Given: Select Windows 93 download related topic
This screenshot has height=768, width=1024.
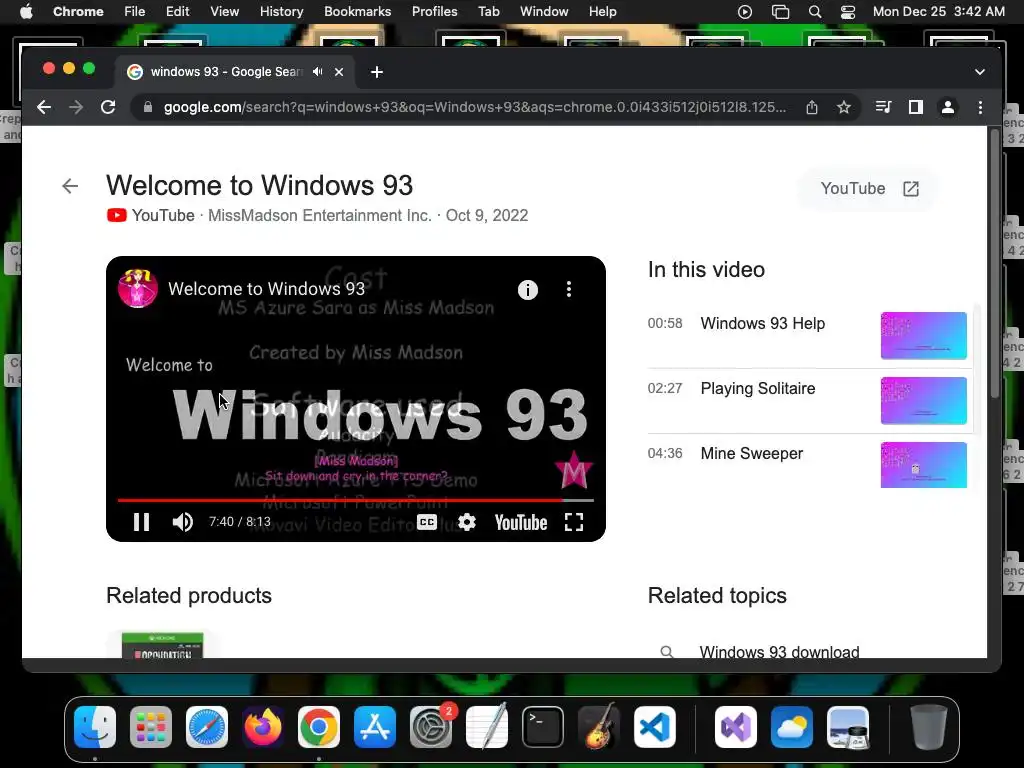Looking at the screenshot, I should click(779, 652).
